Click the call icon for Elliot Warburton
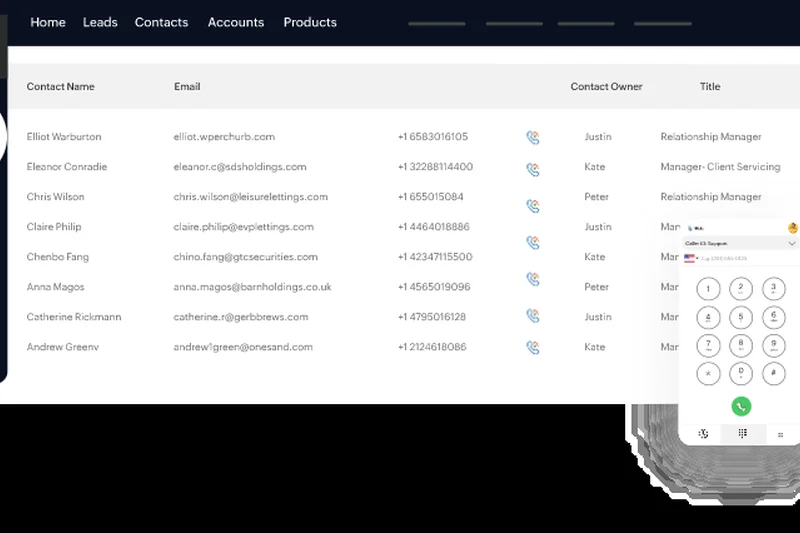This screenshot has height=533, width=800. click(x=532, y=138)
